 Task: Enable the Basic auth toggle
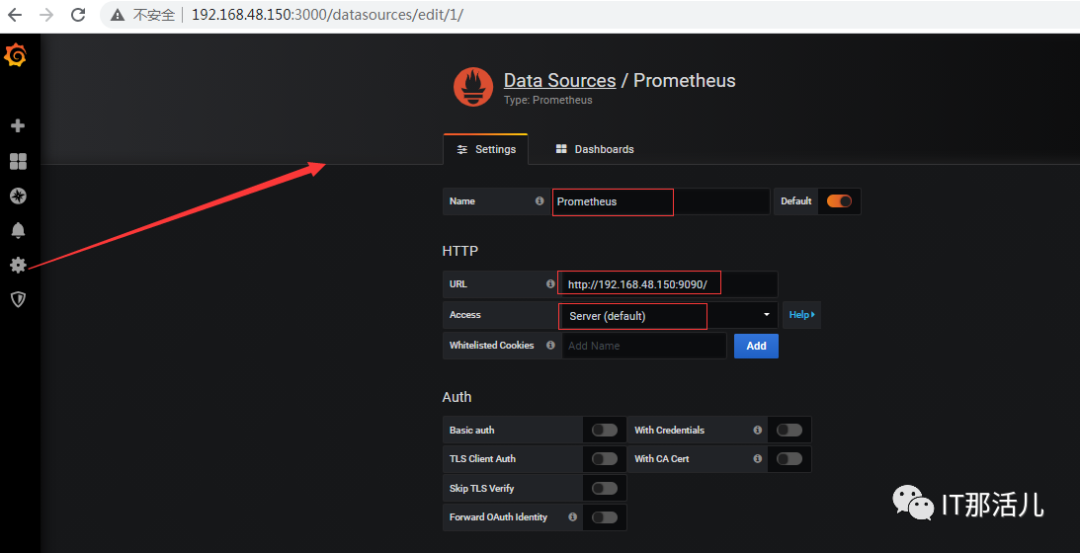click(x=605, y=430)
